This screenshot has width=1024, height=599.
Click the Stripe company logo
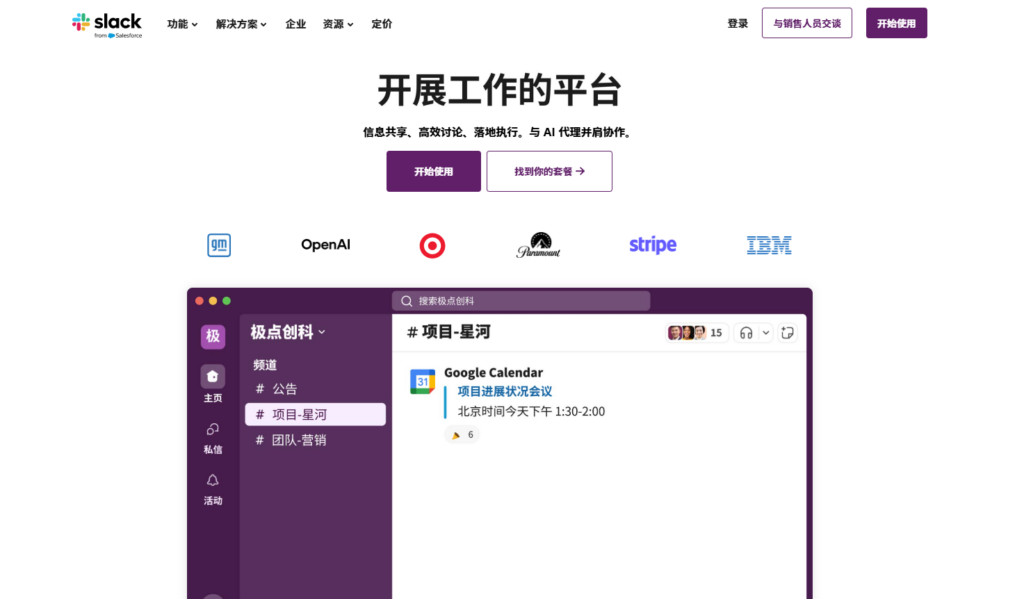click(x=652, y=244)
